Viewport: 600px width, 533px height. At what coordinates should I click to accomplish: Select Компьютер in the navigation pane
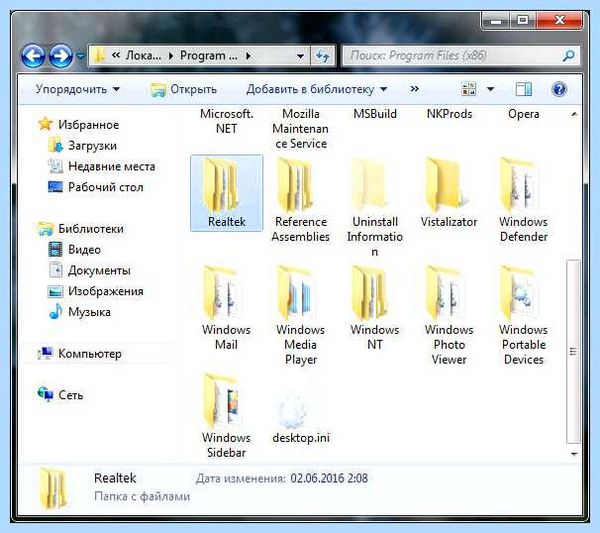[x=80, y=354]
